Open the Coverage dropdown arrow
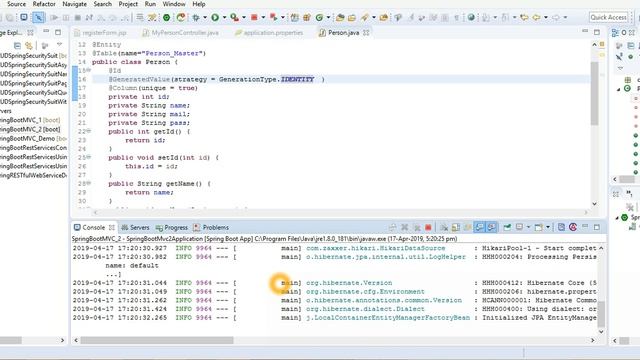This screenshot has width=640, height=360. 244,18
